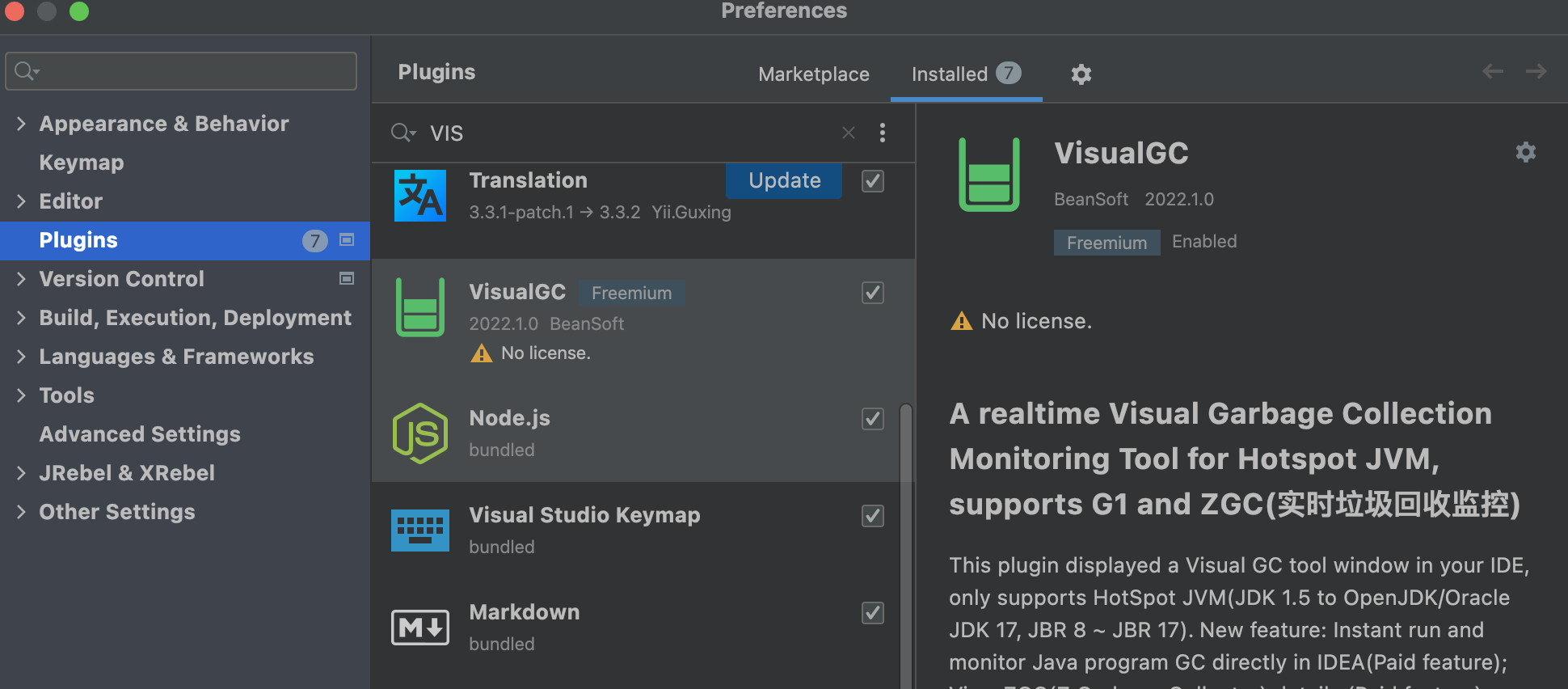Expand the Editor settings node
The image size is (1568, 689).
[21, 201]
